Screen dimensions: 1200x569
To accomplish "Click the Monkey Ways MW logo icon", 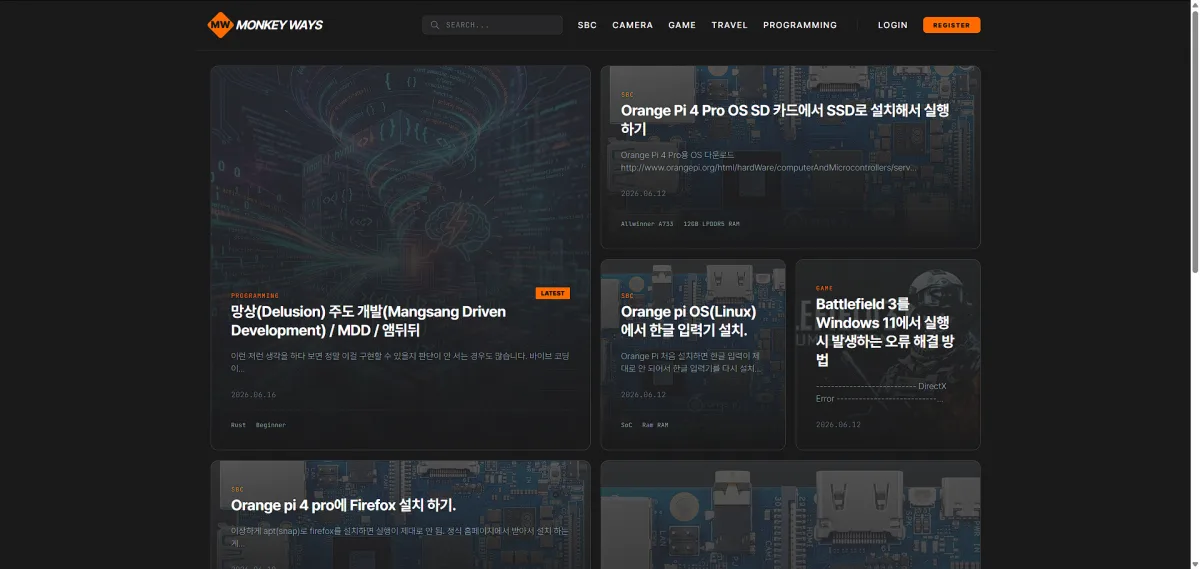I will [x=220, y=25].
